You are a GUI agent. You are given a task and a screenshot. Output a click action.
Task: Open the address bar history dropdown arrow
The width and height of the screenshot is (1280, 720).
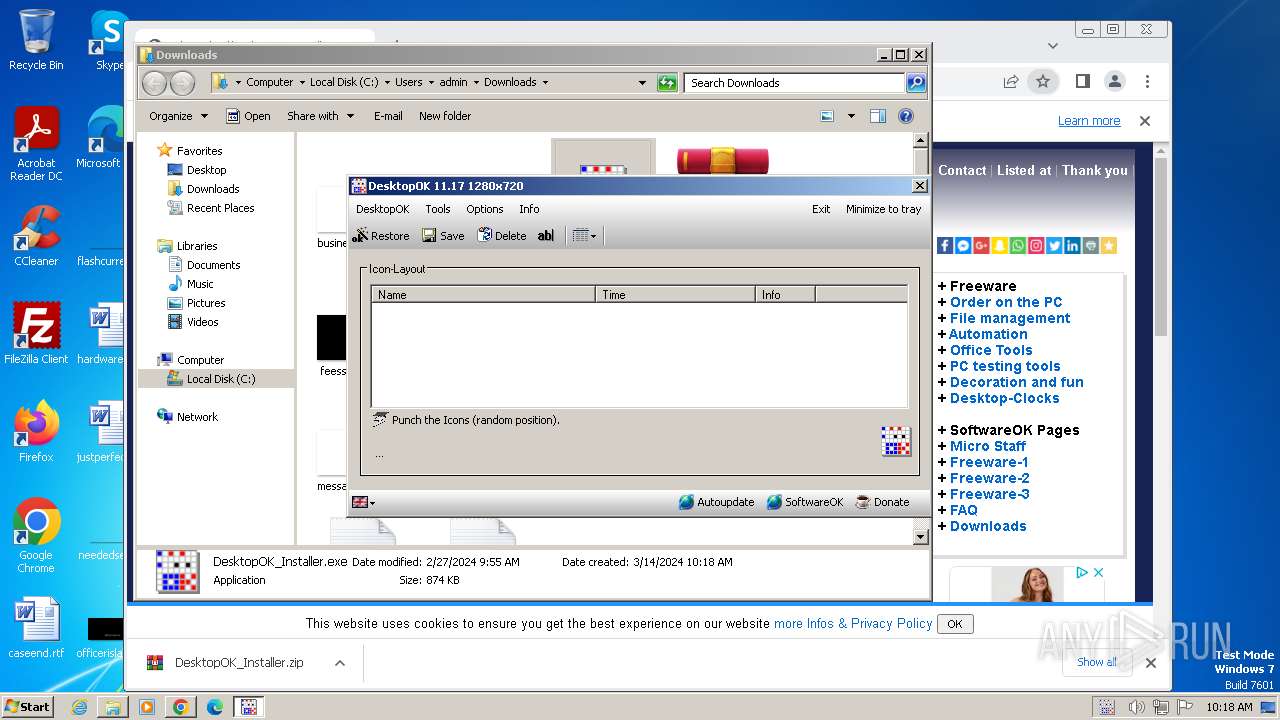[642, 83]
